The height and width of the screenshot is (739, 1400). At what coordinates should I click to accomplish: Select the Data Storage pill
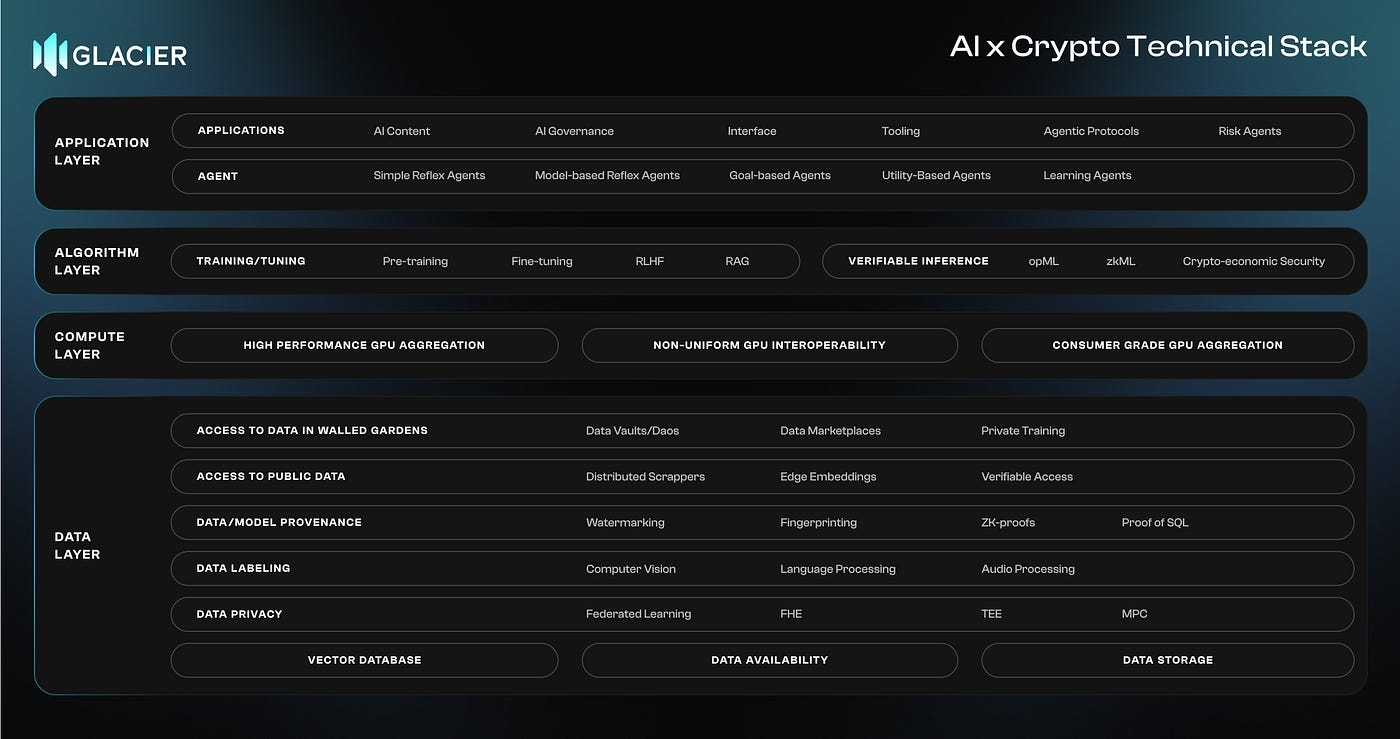(1167, 660)
